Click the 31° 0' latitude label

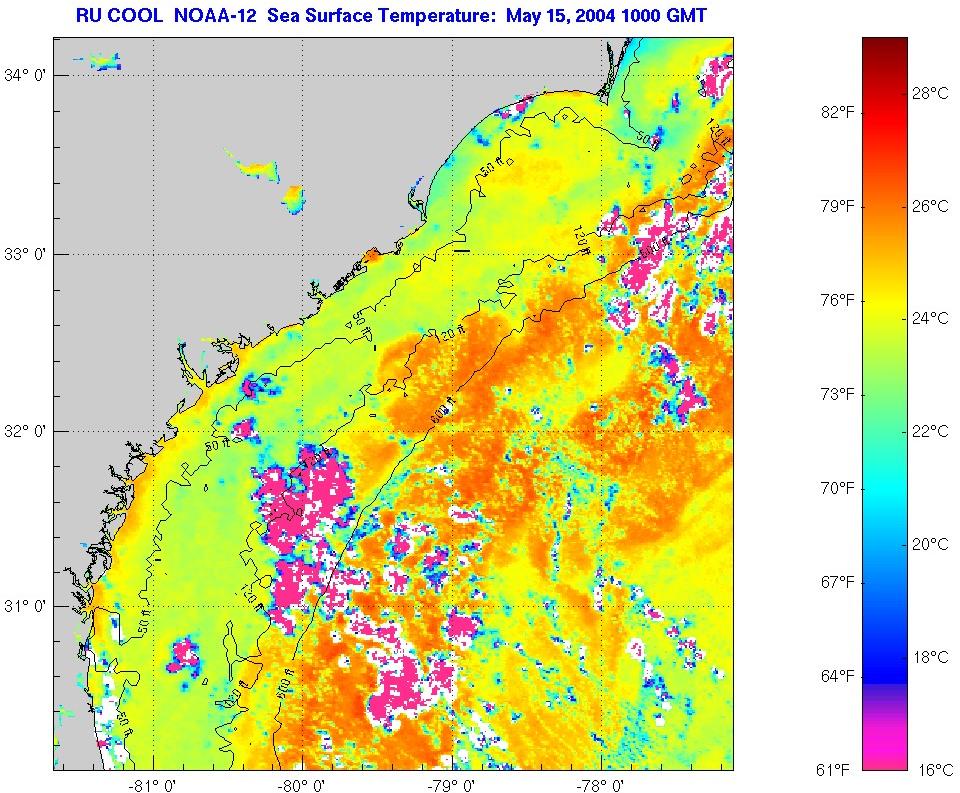click(x=26, y=606)
